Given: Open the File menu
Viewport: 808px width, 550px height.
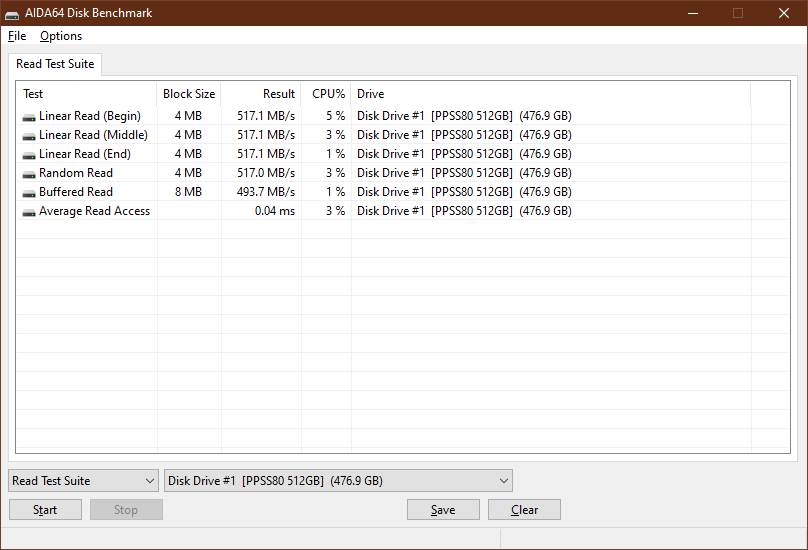Looking at the screenshot, I should [x=17, y=36].
